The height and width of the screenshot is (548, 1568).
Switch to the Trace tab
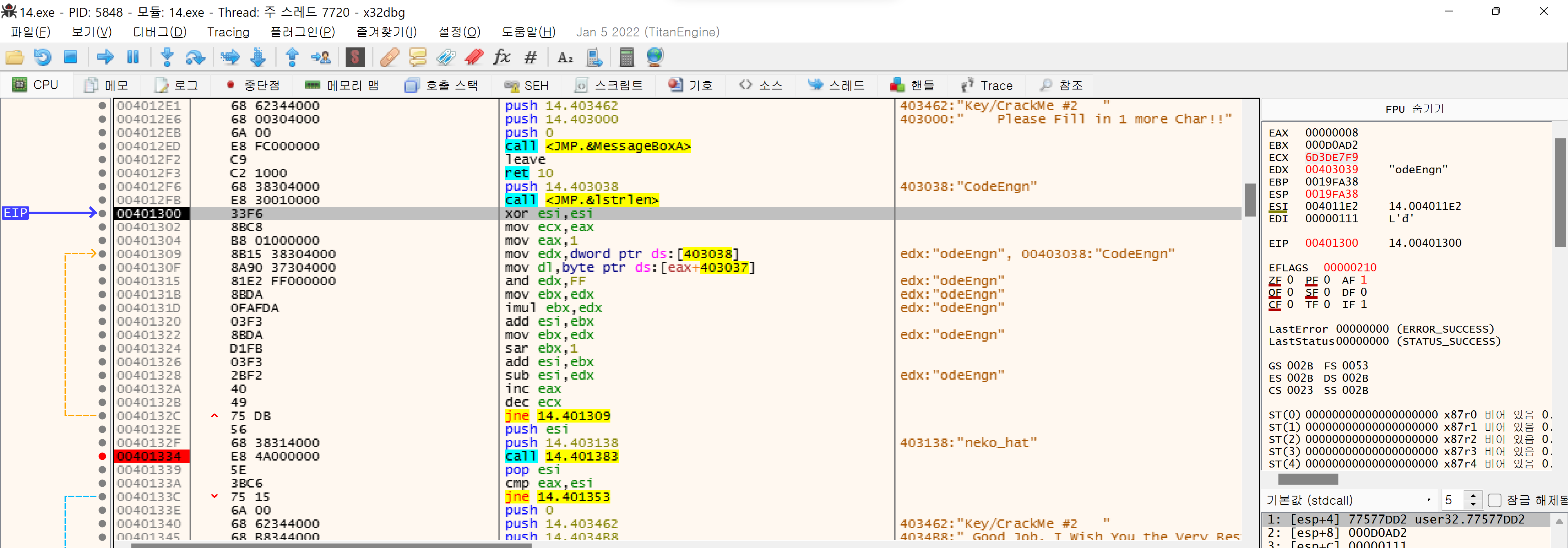coord(987,85)
